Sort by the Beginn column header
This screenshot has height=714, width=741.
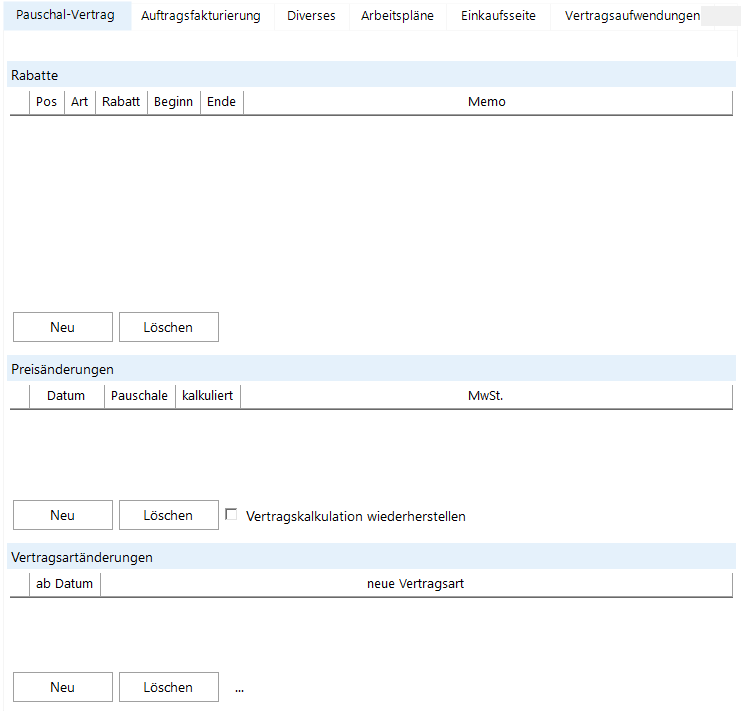tap(173, 102)
